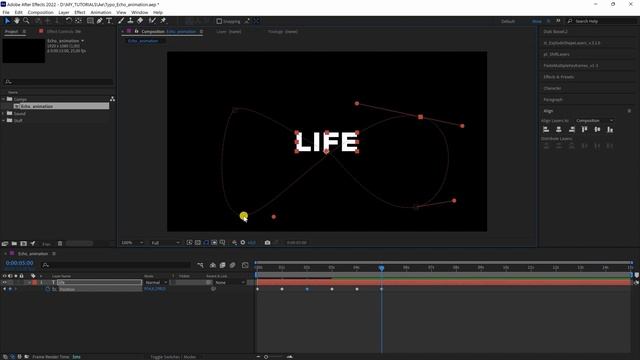This screenshot has width=640, height=360.
Task: Click the red label color of Life layer
Action: pos(35,282)
